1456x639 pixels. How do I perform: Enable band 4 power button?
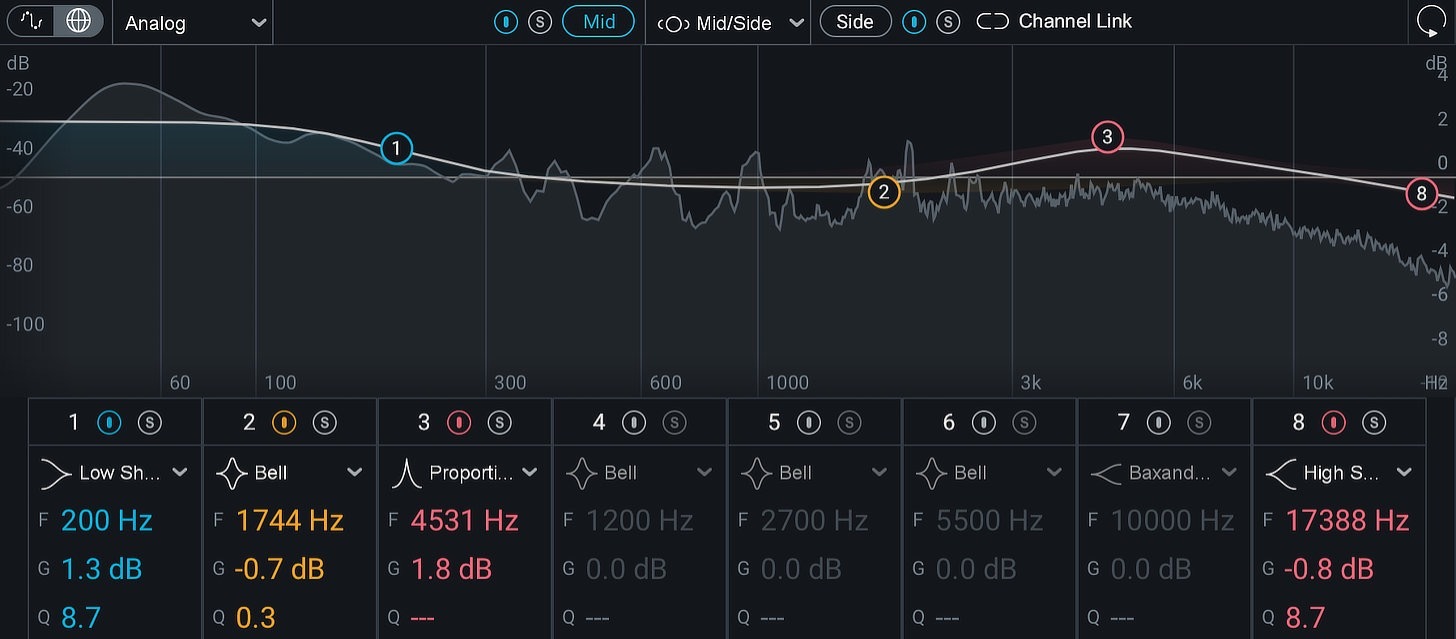635,423
